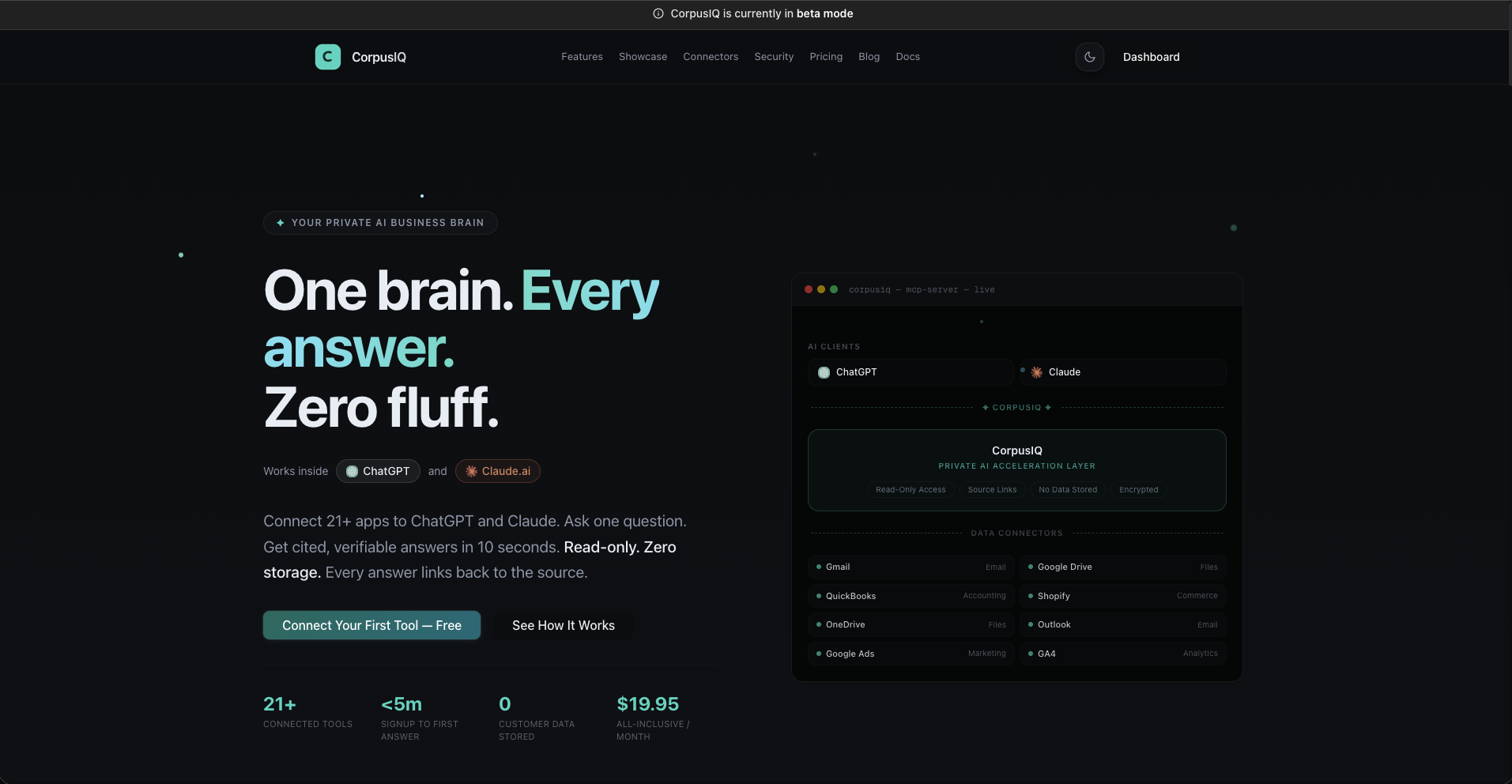Click the CorpusIQ logo icon
1512x784 pixels.
coord(327,57)
